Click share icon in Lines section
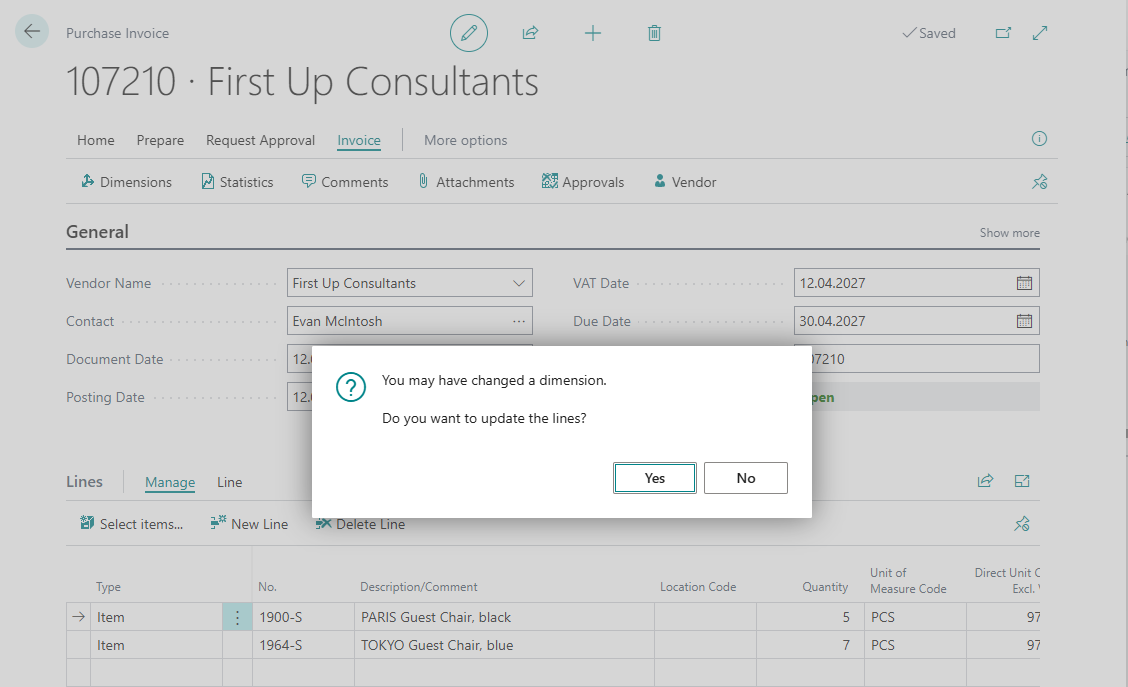Image resolution: width=1128 pixels, height=687 pixels. tap(986, 481)
